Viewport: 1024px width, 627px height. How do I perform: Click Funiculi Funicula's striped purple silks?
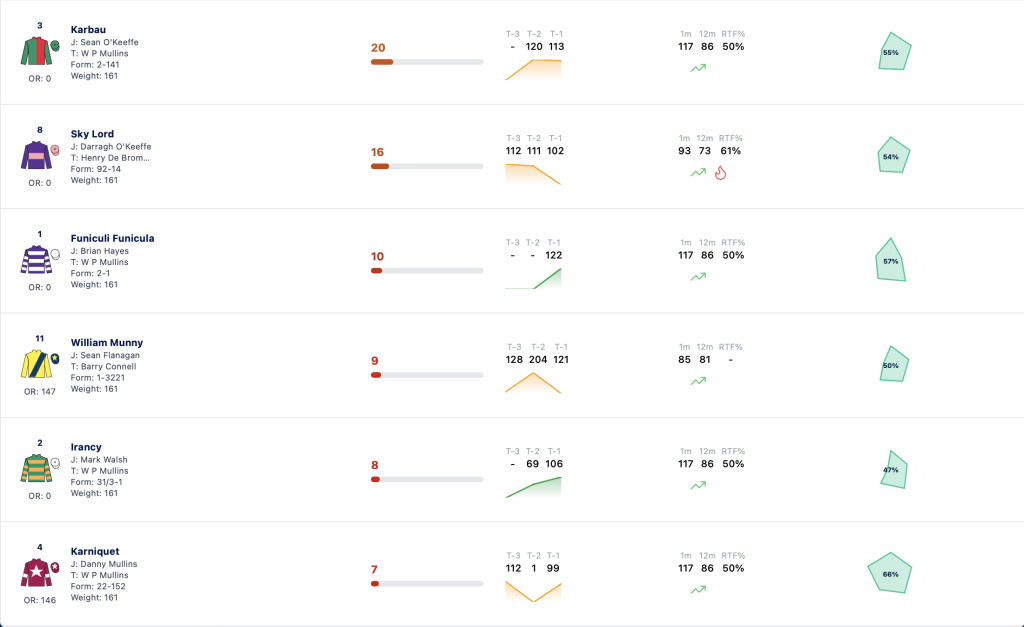[40, 260]
